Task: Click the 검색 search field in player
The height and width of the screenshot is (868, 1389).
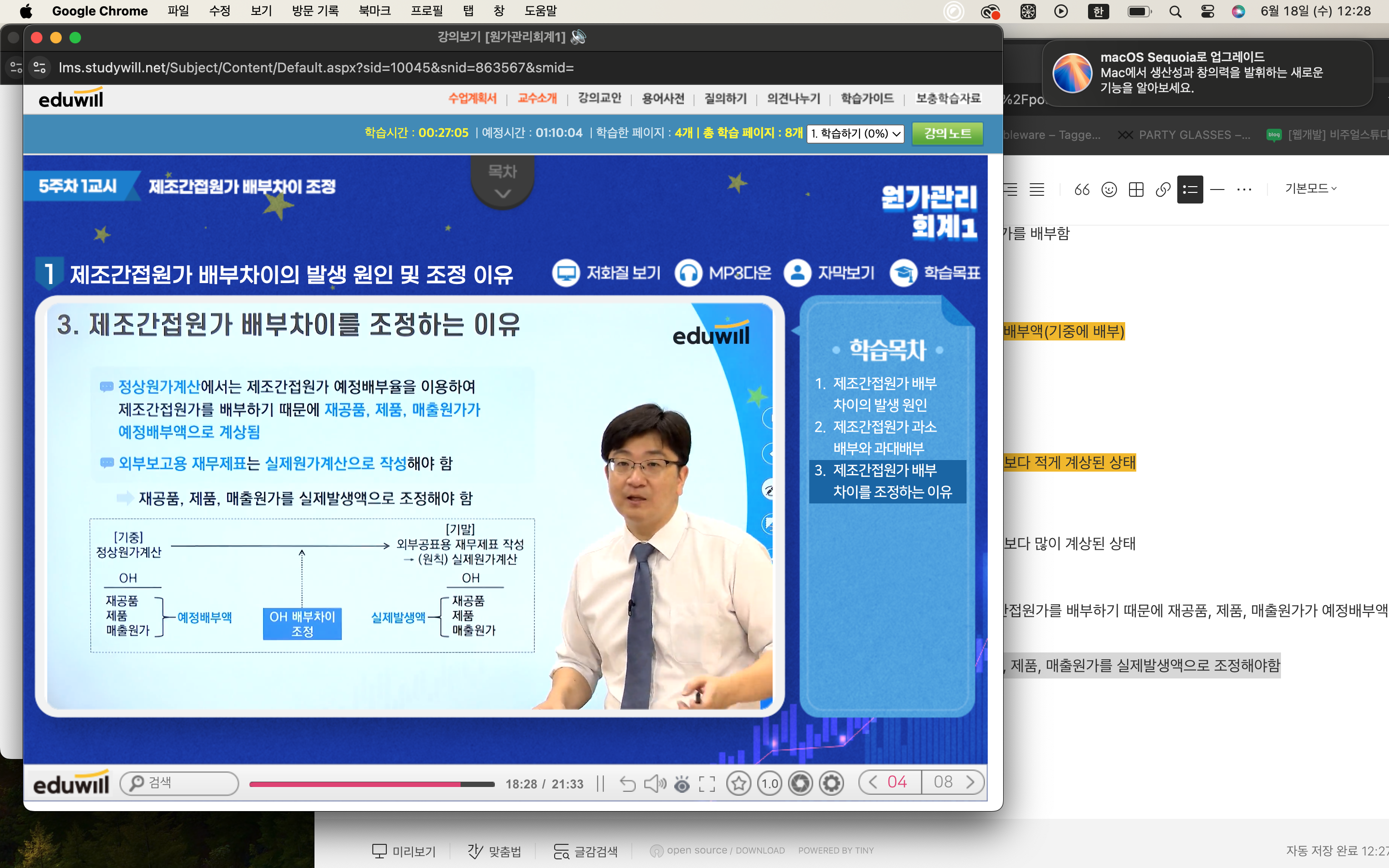Action: [x=179, y=783]
